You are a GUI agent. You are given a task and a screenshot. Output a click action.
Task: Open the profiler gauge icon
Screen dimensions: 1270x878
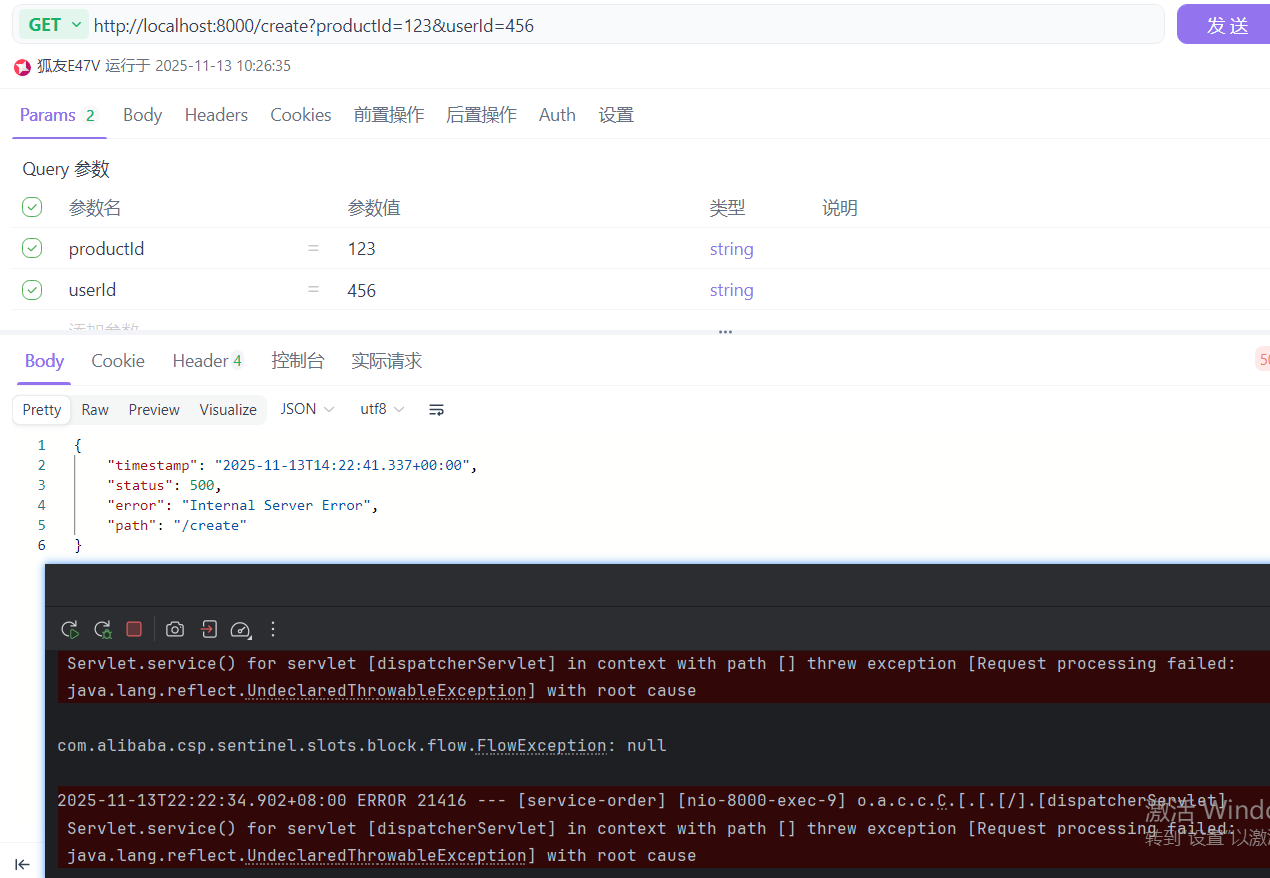tap(240, 629)
